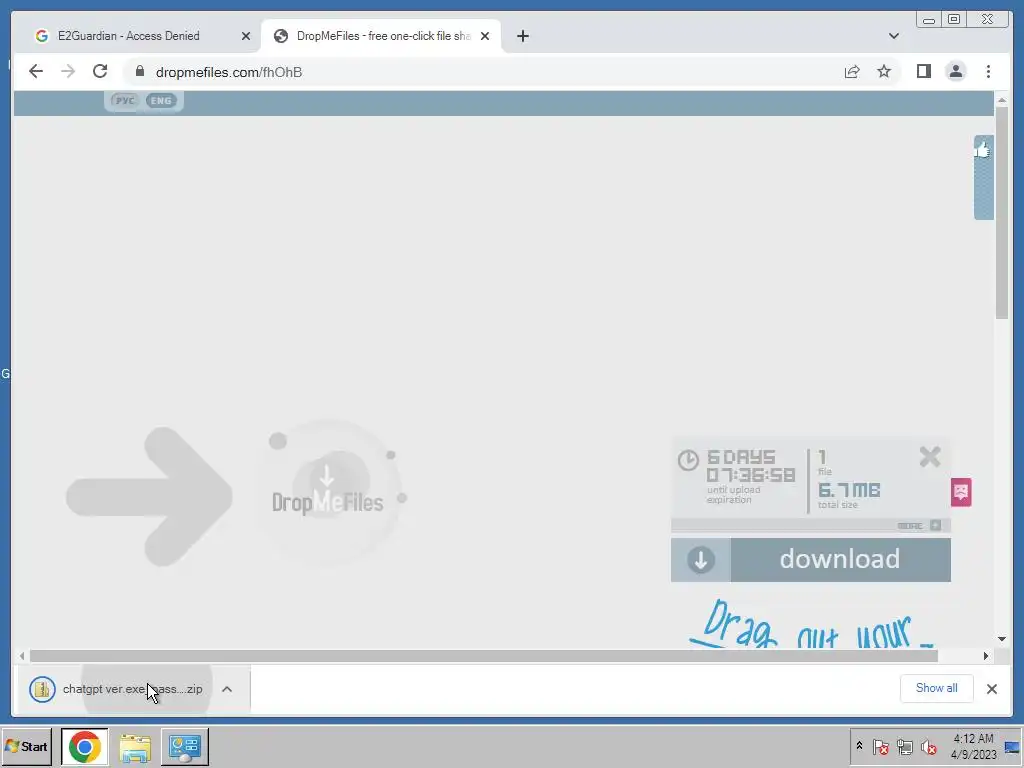Click the show desktop button
This screenshot has width=1024, height=768.
(x=1013, y=746)
